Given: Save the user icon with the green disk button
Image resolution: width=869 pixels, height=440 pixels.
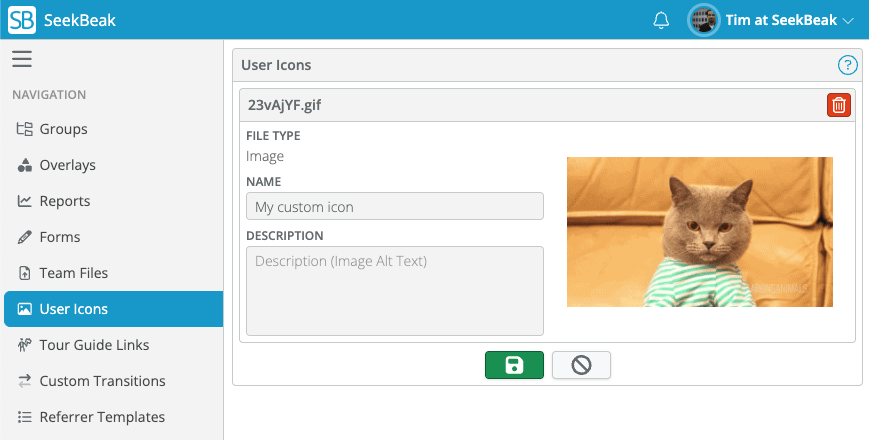Looking at the screenshot, I should point(514,365).
